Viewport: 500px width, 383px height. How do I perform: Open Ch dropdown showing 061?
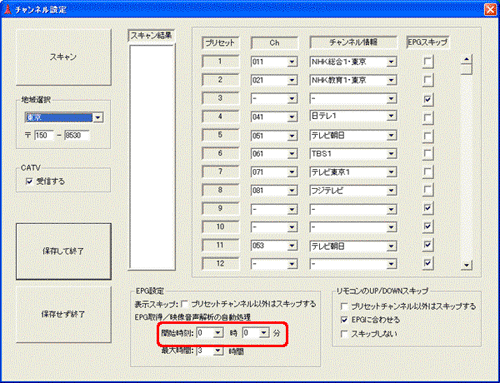point(292,154)
